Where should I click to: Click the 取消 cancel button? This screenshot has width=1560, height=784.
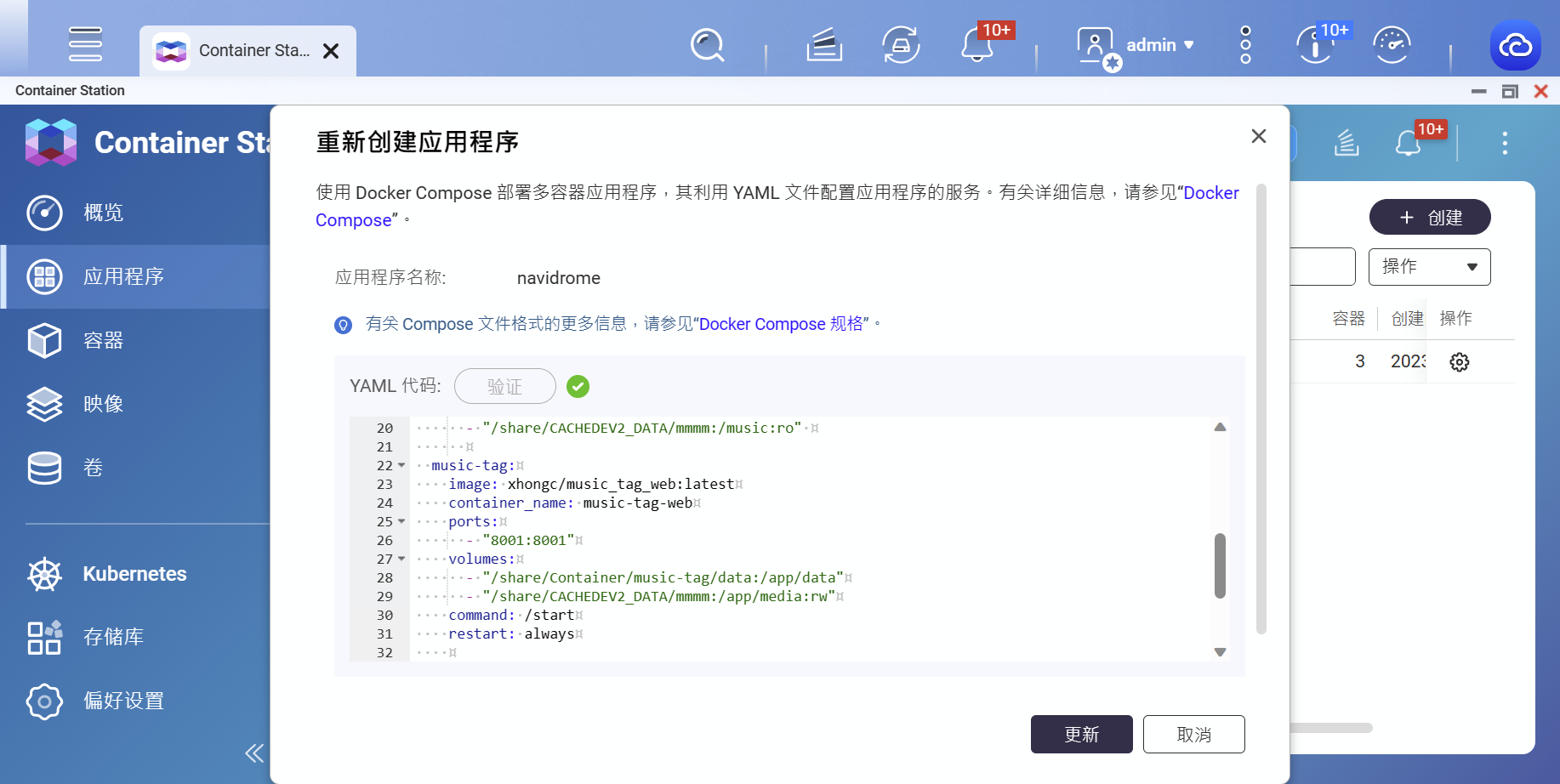(1194, 734)
